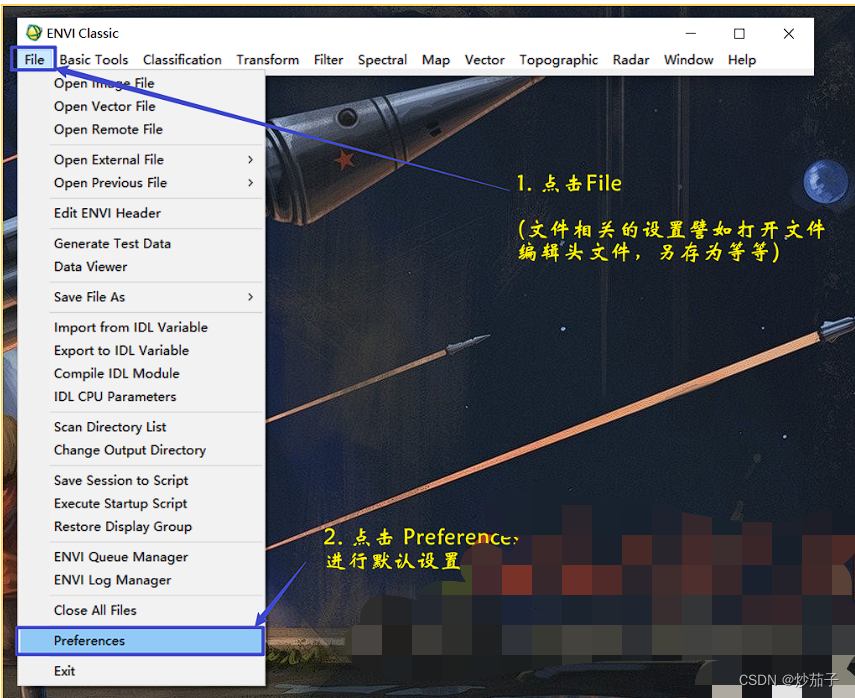
Task: Choose Generate Test Data
Action: click(141, 244)
